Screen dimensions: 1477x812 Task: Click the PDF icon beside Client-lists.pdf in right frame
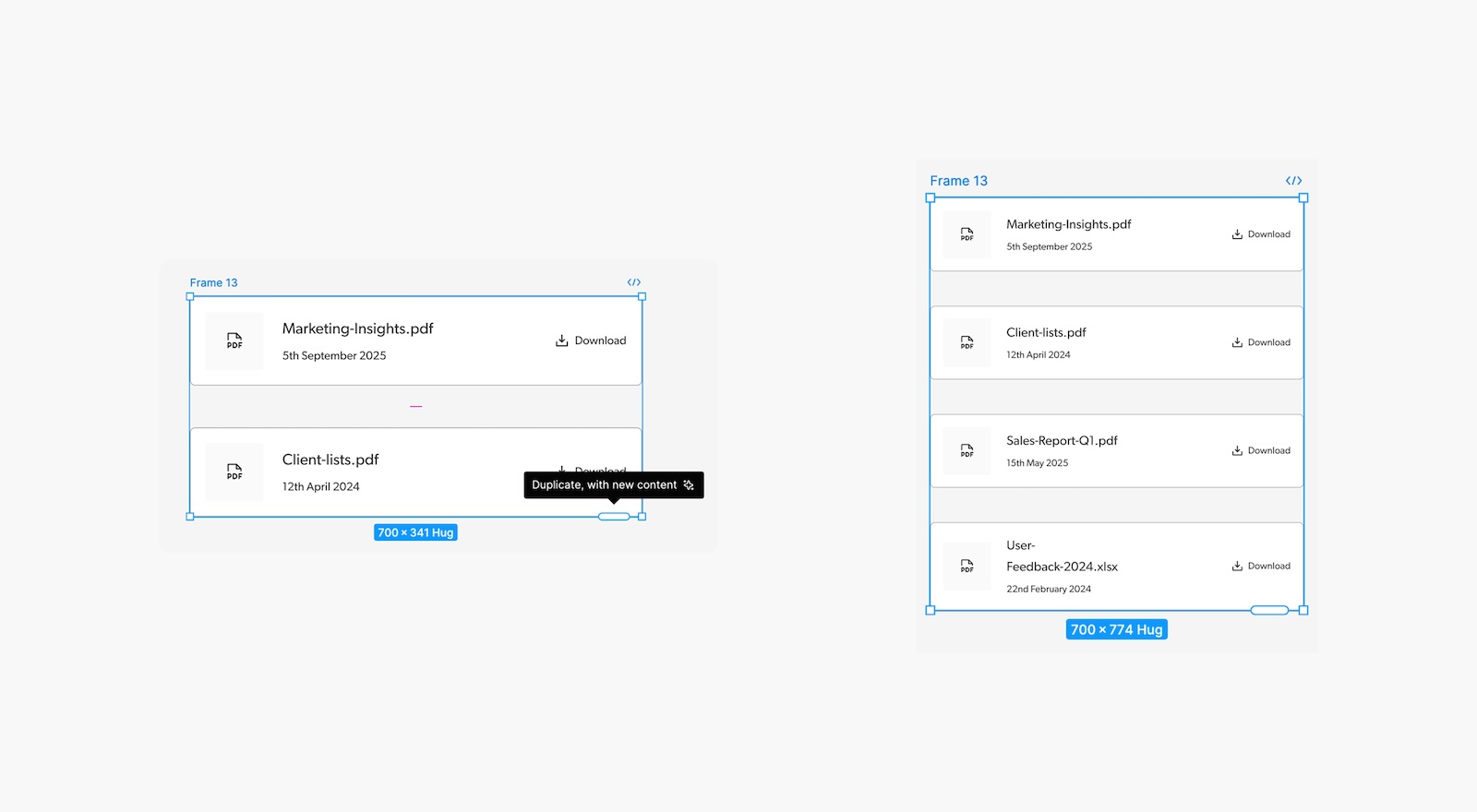(x=967, y=342)
